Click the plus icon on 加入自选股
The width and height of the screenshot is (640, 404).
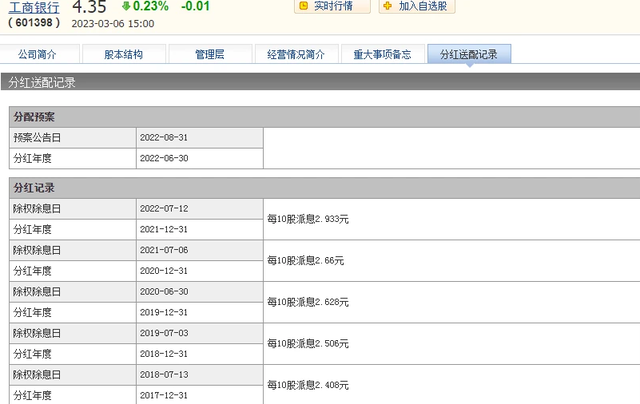coord(388,6)
